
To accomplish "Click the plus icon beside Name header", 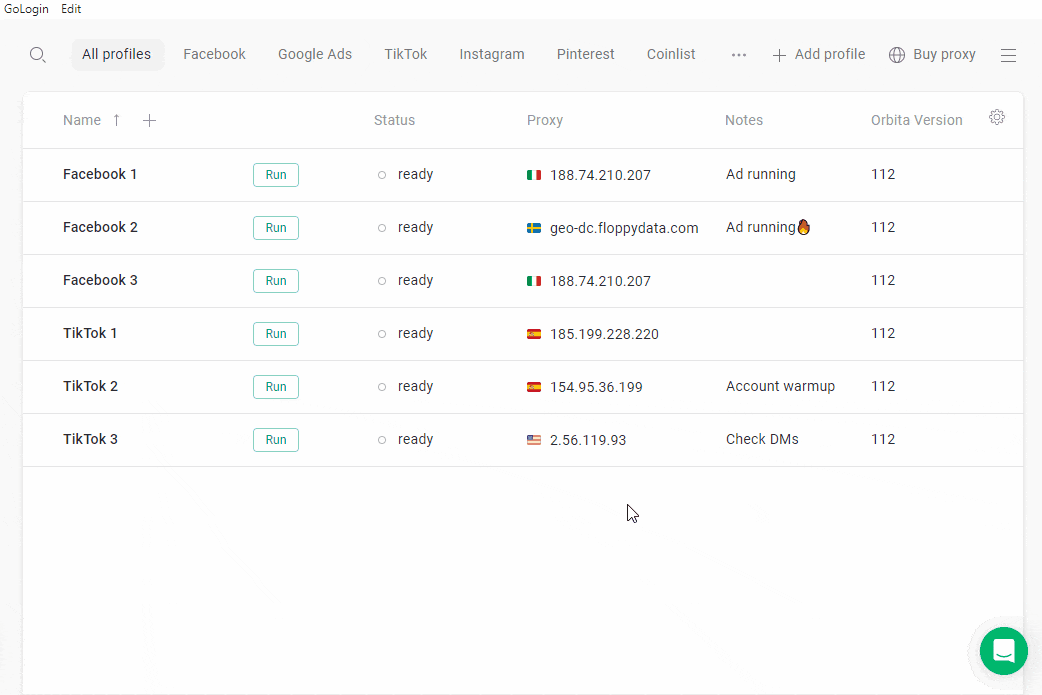I will [150, 120].
